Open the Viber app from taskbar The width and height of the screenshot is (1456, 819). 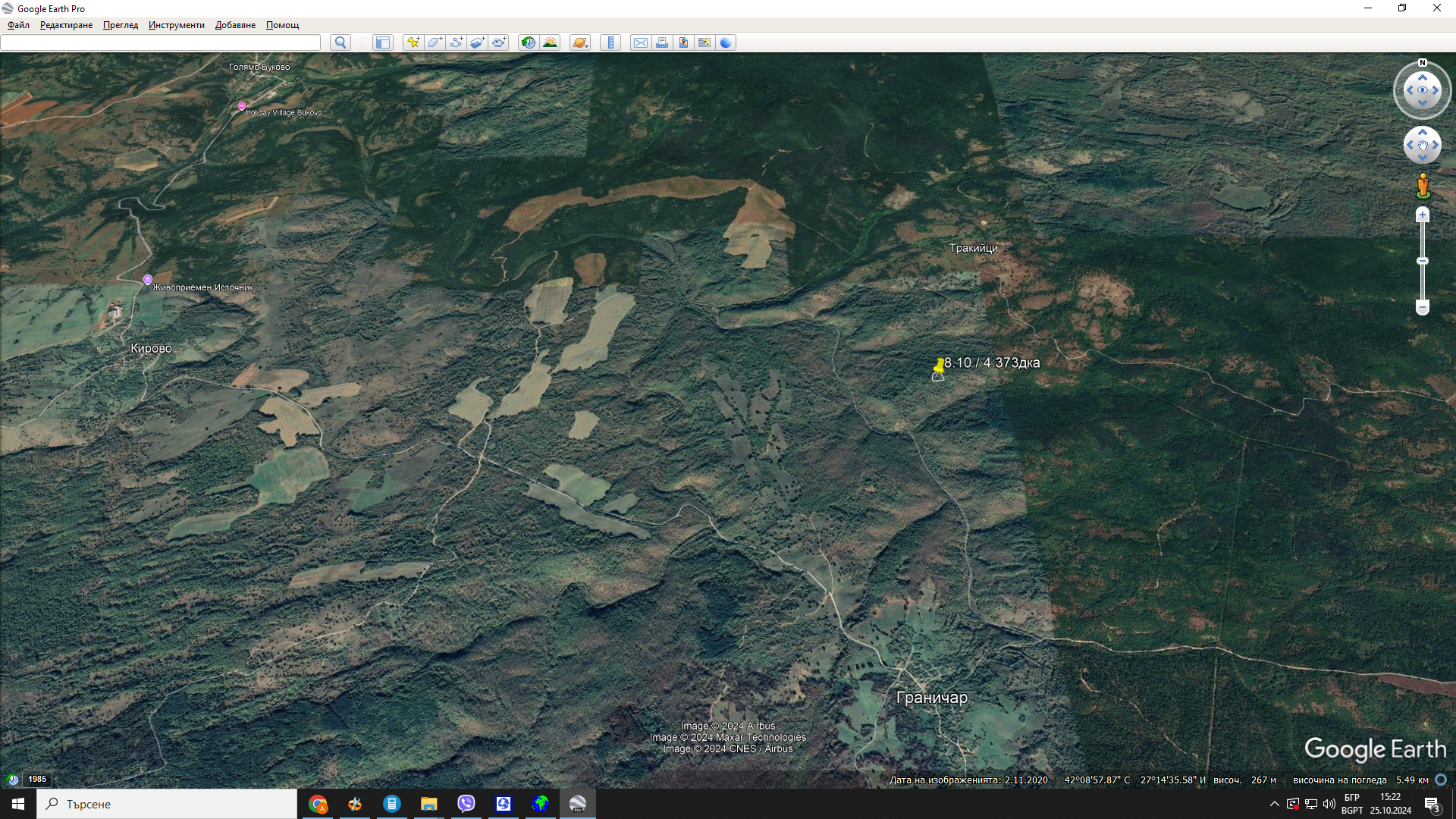[x=466, y=804]
